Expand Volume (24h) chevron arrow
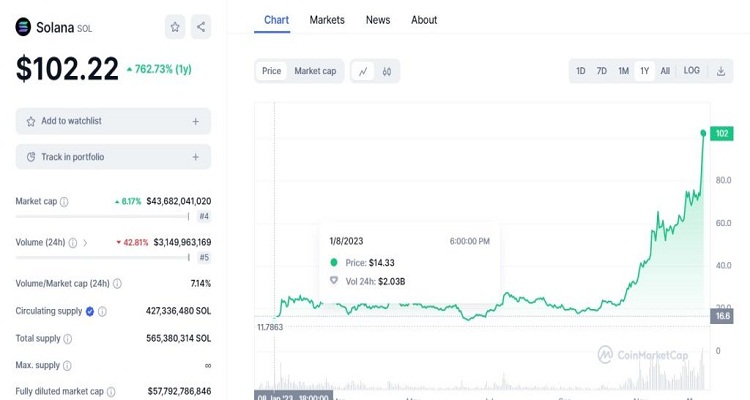The width and height of the screenshot is (750, 400). pos(85,242)
